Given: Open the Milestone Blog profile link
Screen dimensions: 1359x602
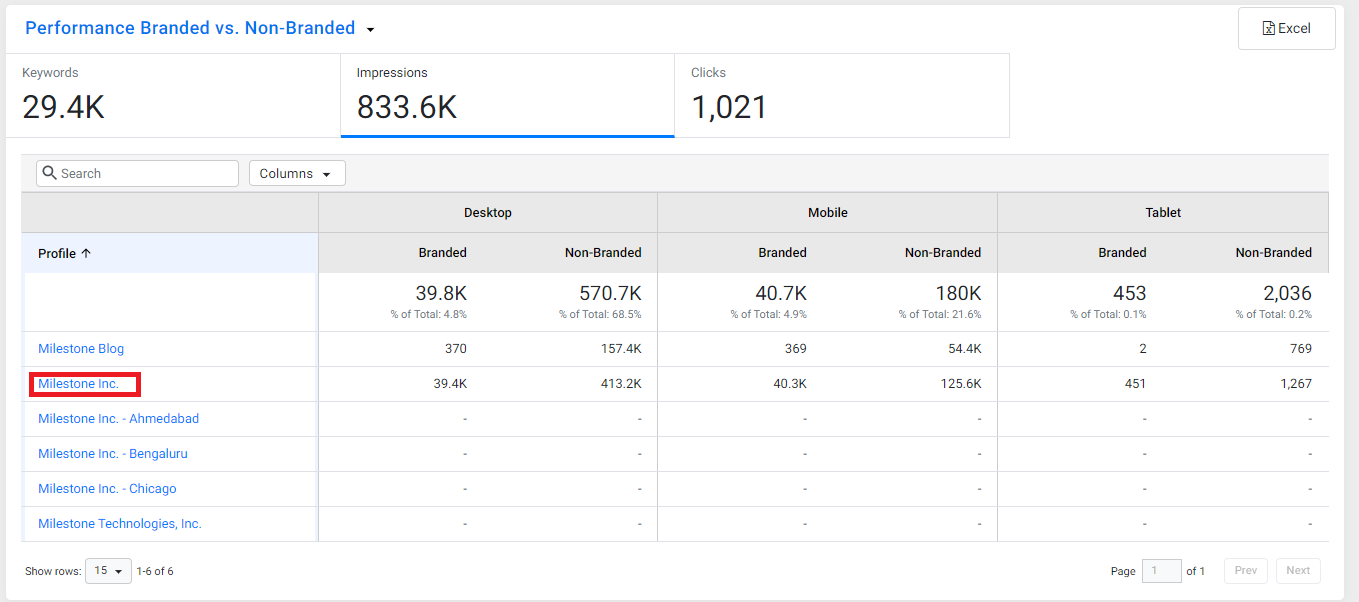Looking at the screenshot, I should tap(81, 349).
